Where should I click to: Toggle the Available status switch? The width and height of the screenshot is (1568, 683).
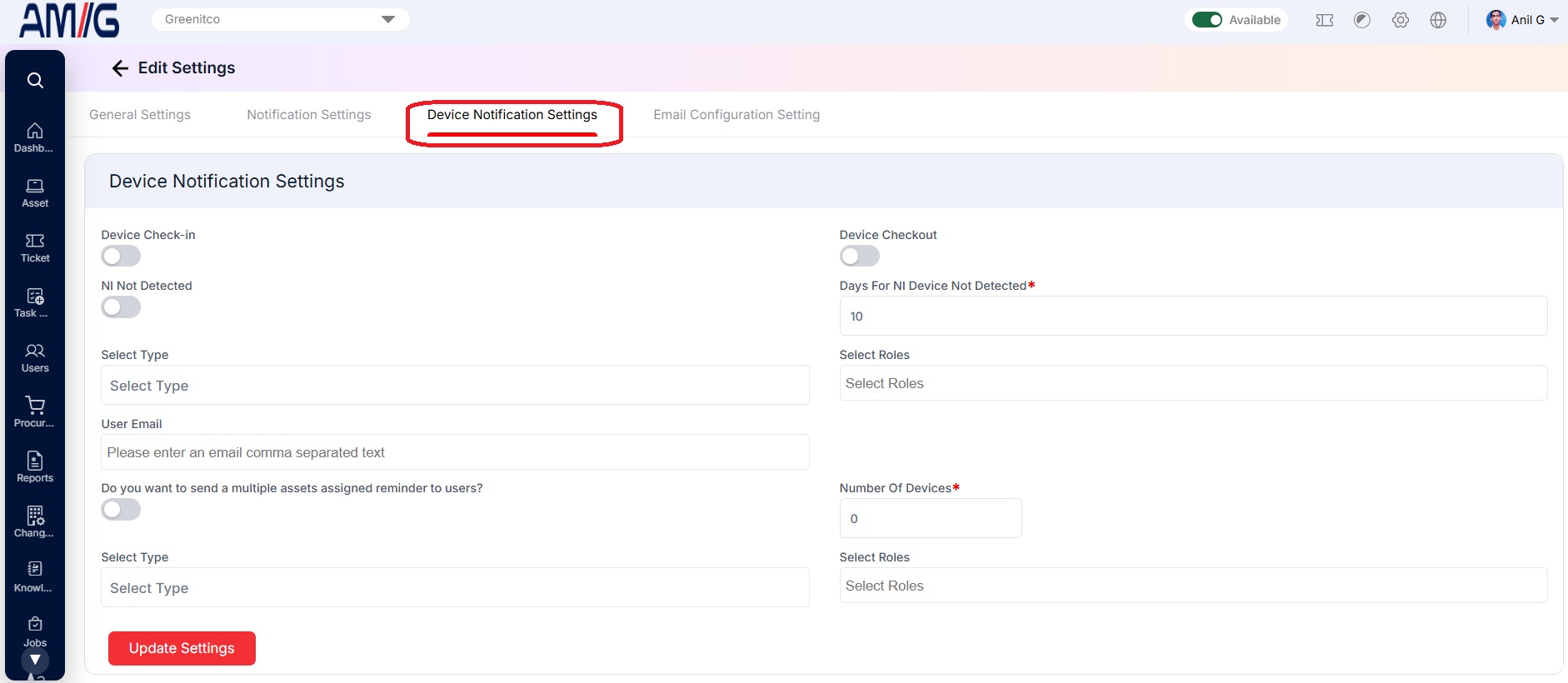tap(1207, 20)
